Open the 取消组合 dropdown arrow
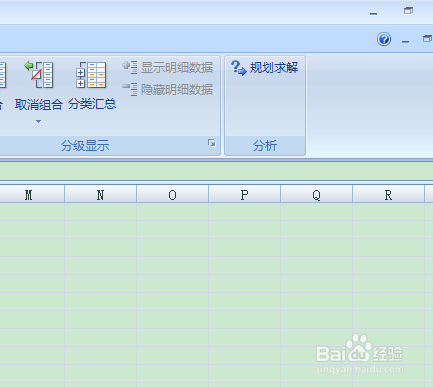Image resolution: width=433 pixels, height=387 pixels. (38, 122)
